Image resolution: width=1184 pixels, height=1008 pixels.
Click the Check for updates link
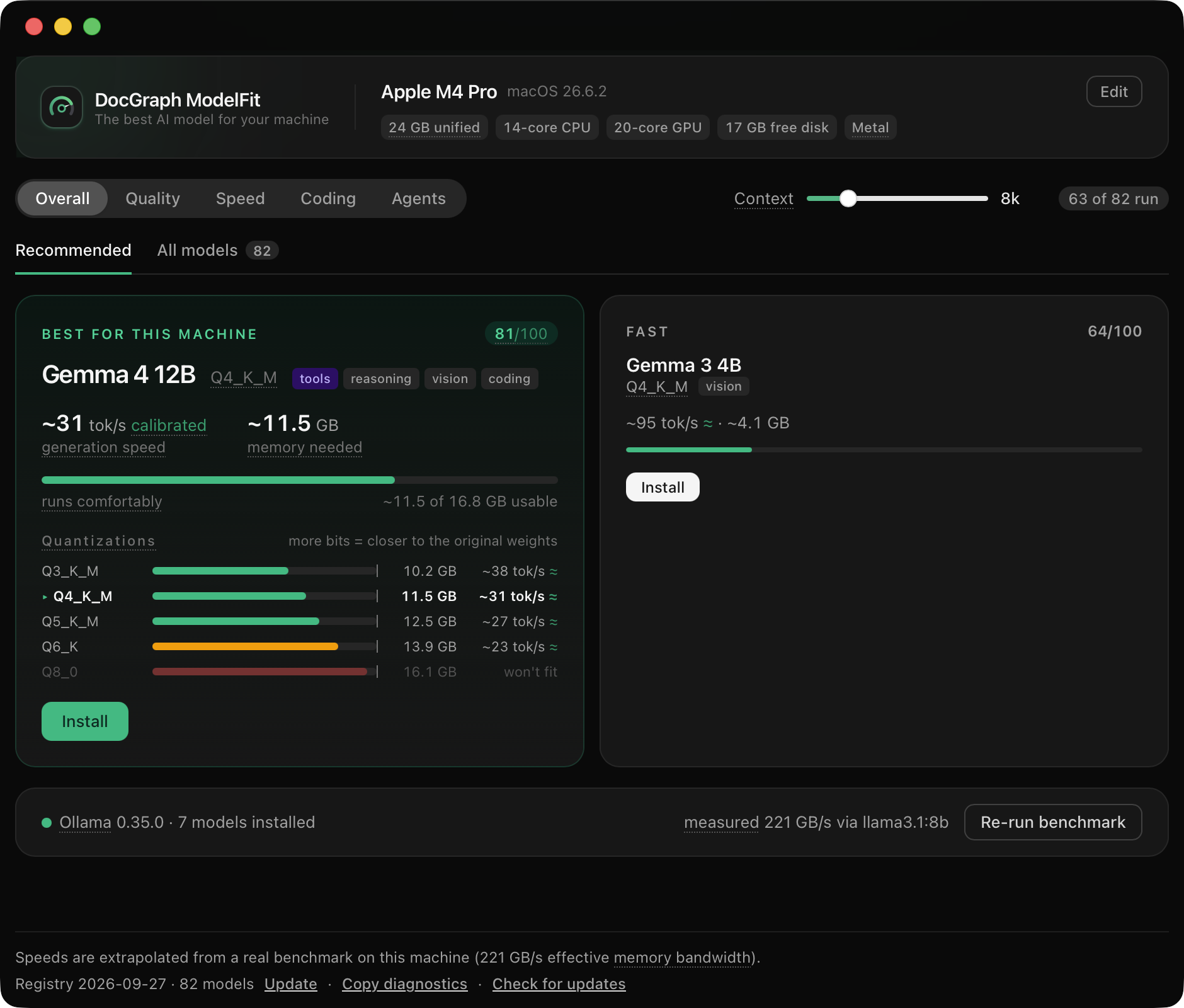click(x=559, y=984)
